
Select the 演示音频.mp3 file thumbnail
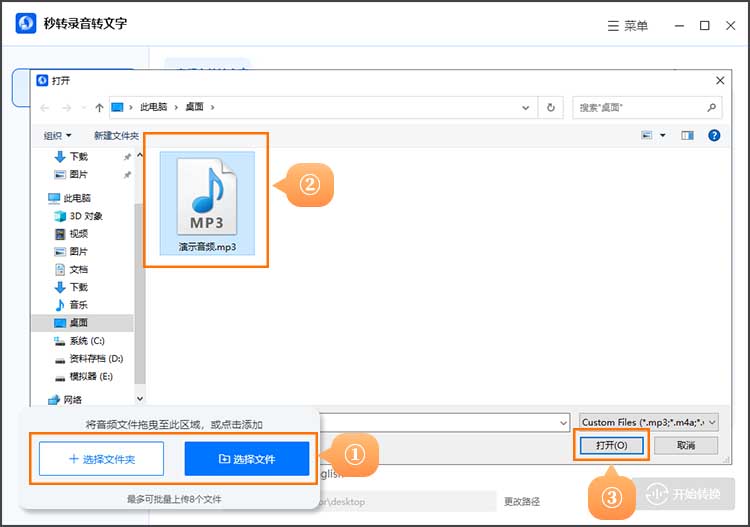coord(207,203)
